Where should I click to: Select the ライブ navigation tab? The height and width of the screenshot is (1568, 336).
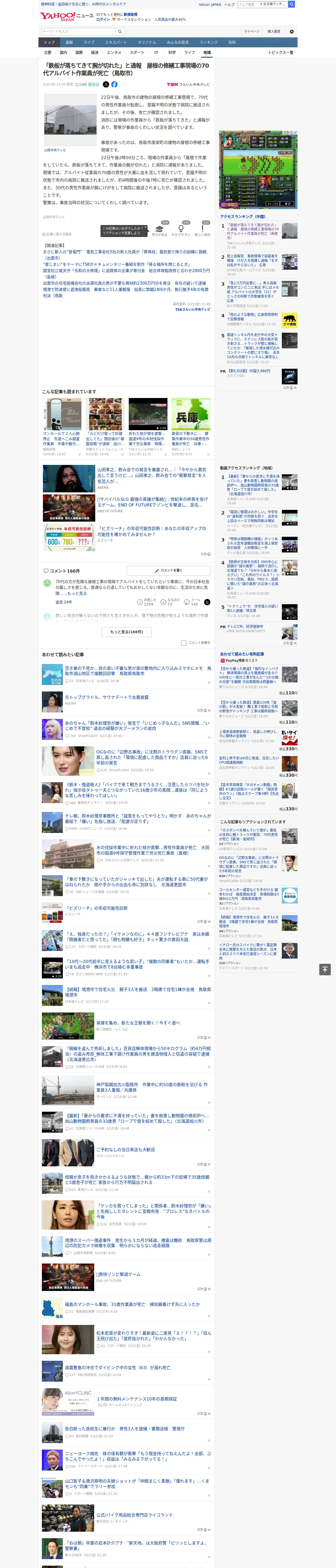[89, 43]
